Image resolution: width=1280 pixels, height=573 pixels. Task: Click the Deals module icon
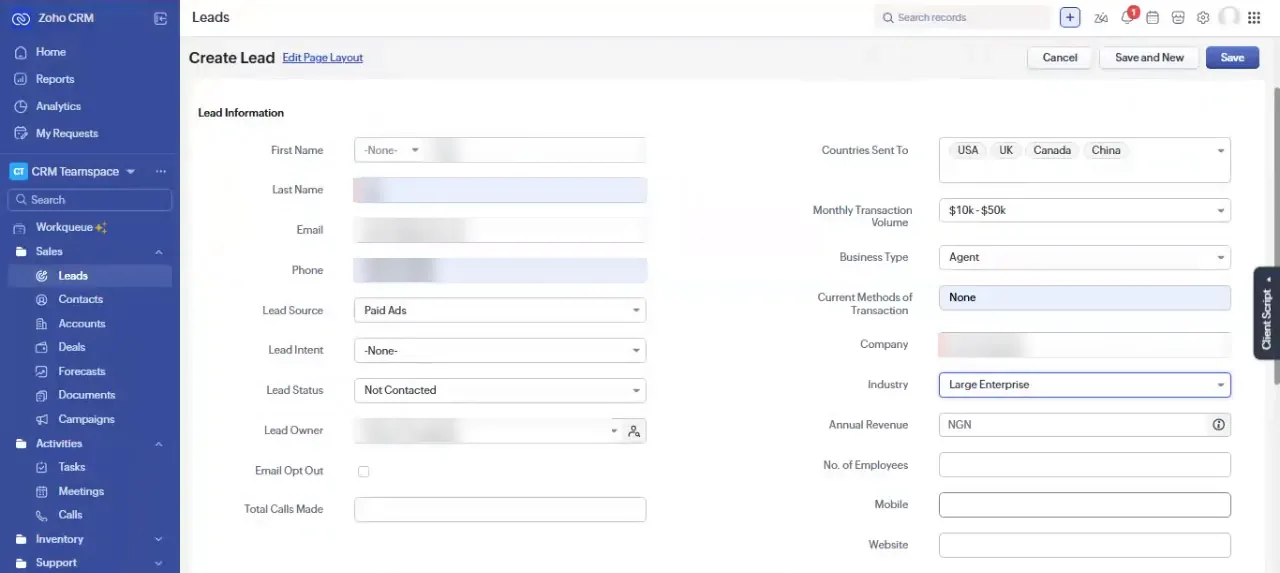pyautogui.click(x=42, y=348)
